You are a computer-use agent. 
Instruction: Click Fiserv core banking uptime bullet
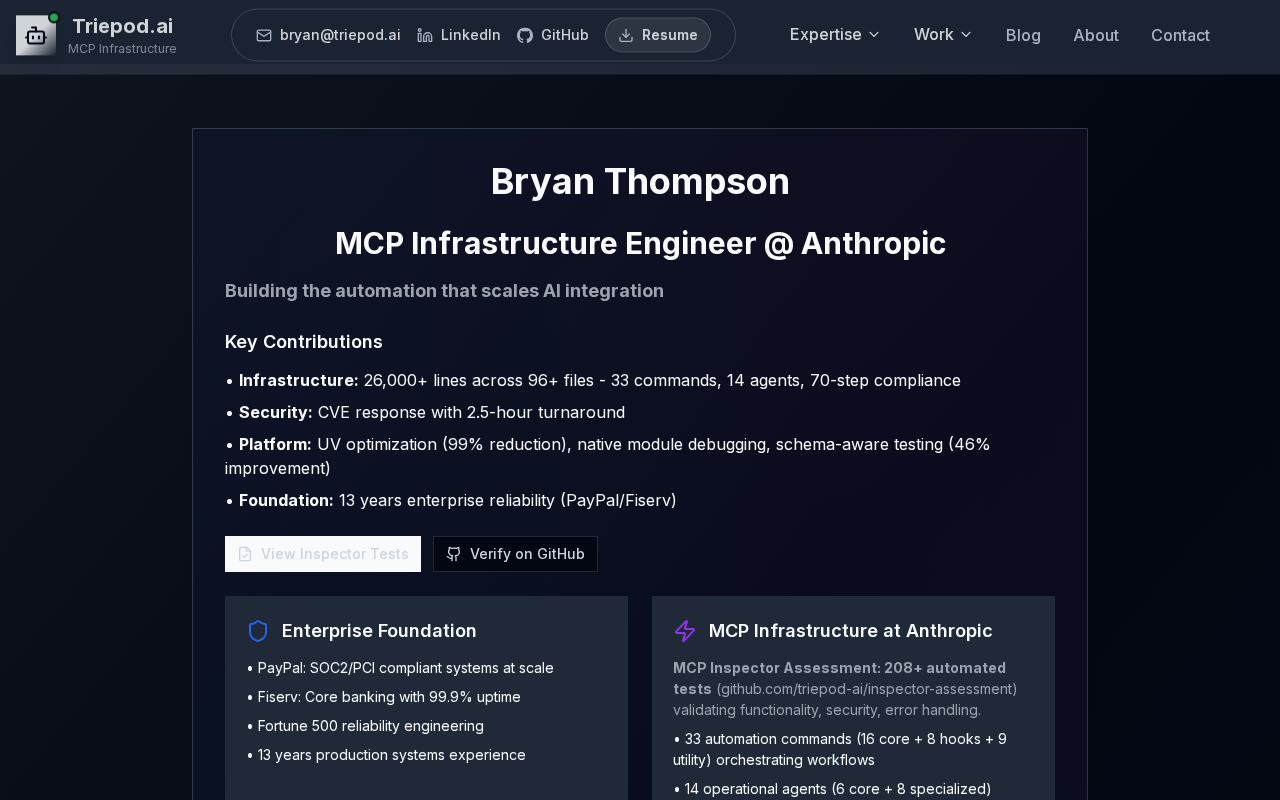pyautogui.click(x=384, y=697)
